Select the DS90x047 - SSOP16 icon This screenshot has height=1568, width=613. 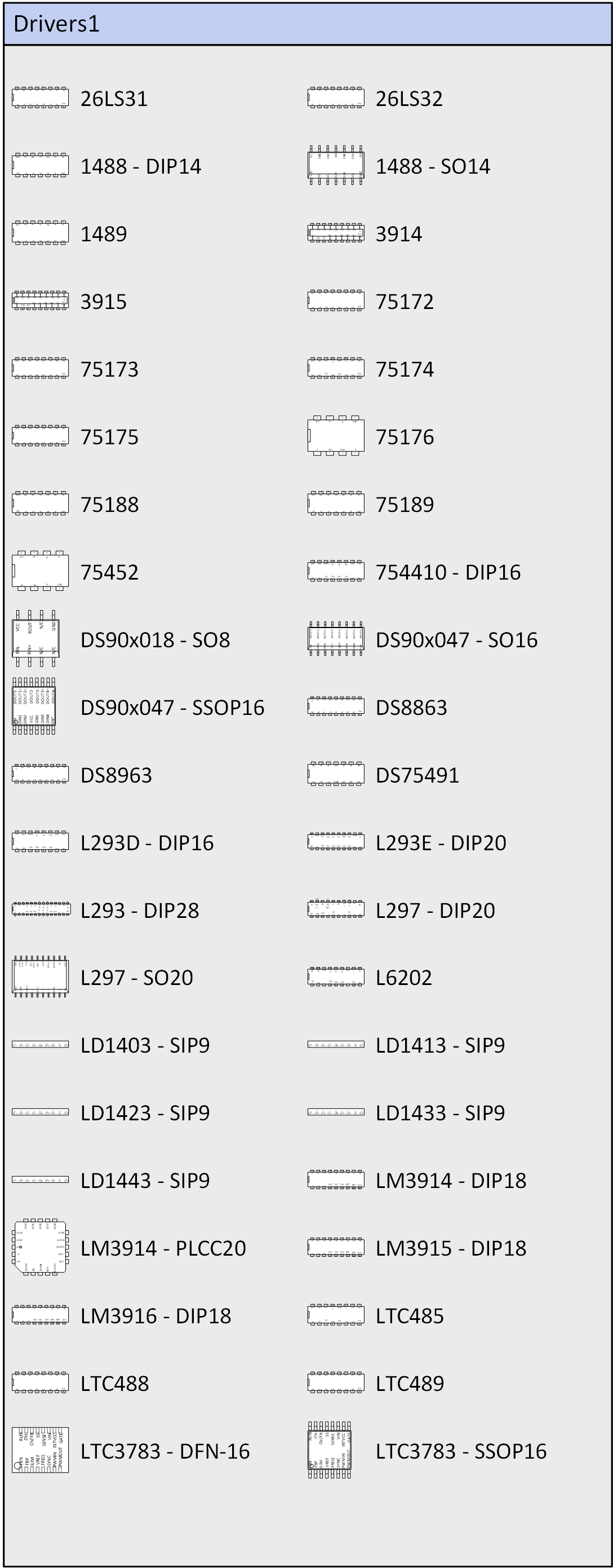coord(34,706)
